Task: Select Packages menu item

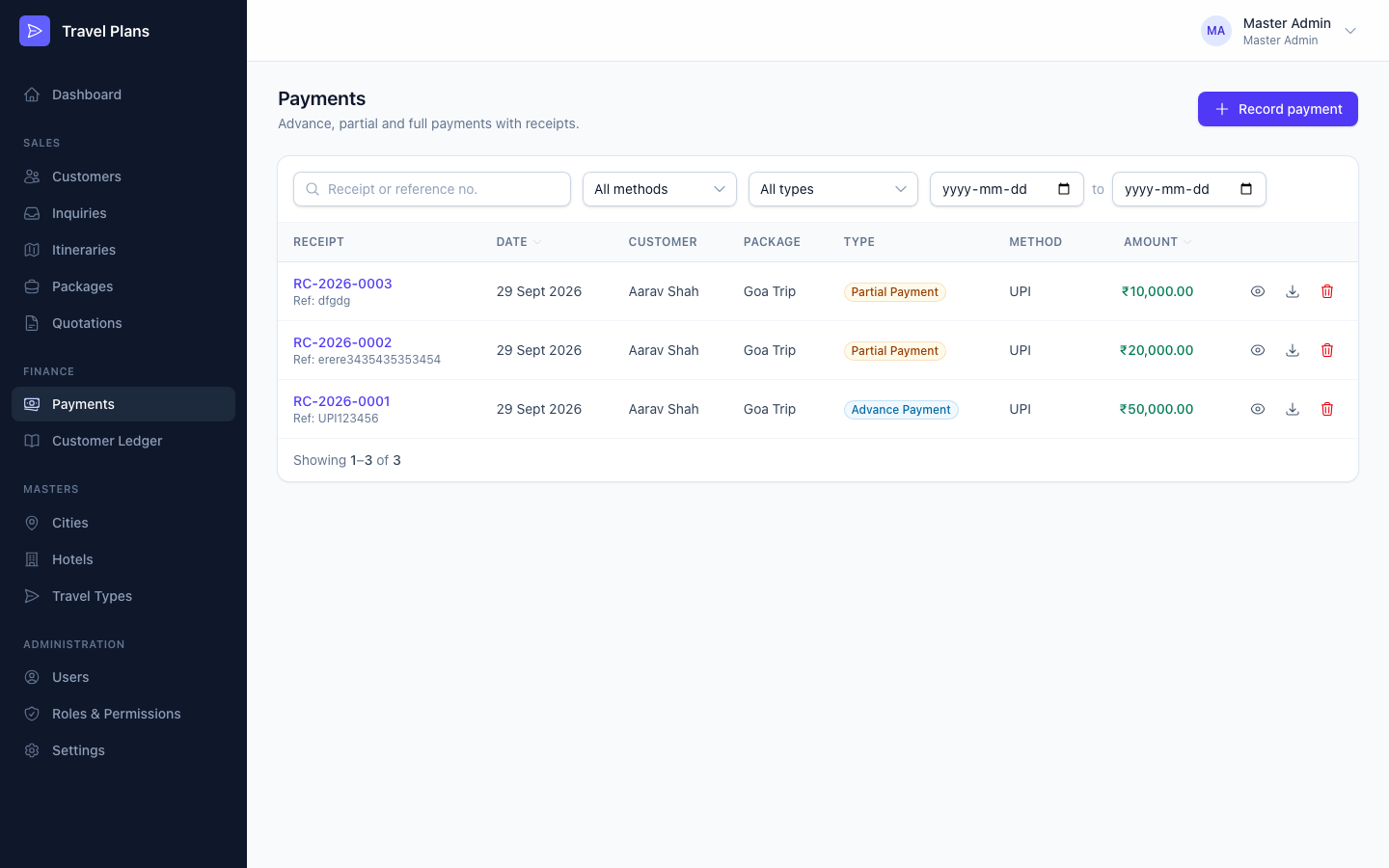Action: tap(123, 286)
